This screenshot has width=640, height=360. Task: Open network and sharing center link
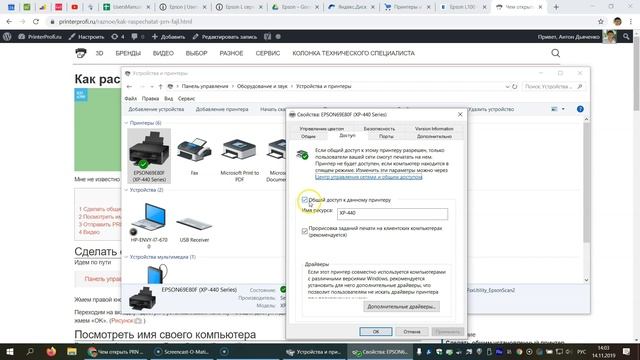point(369,177)
